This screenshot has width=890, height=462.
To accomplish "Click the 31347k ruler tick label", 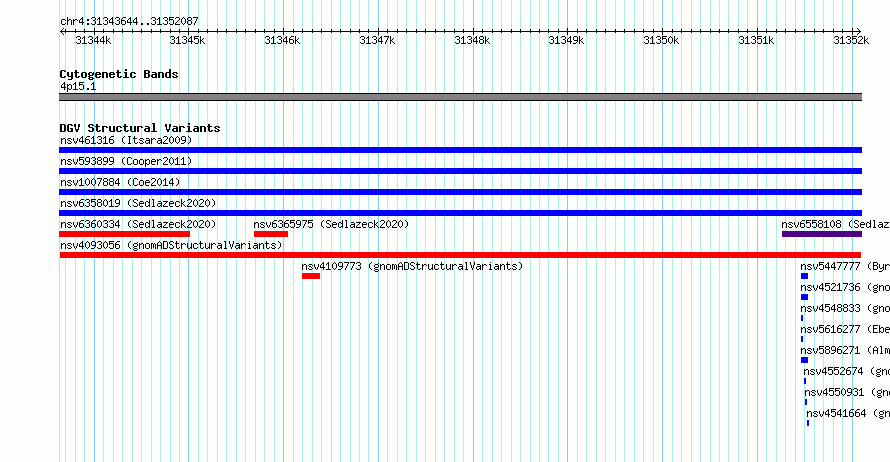I will (377, 40).
